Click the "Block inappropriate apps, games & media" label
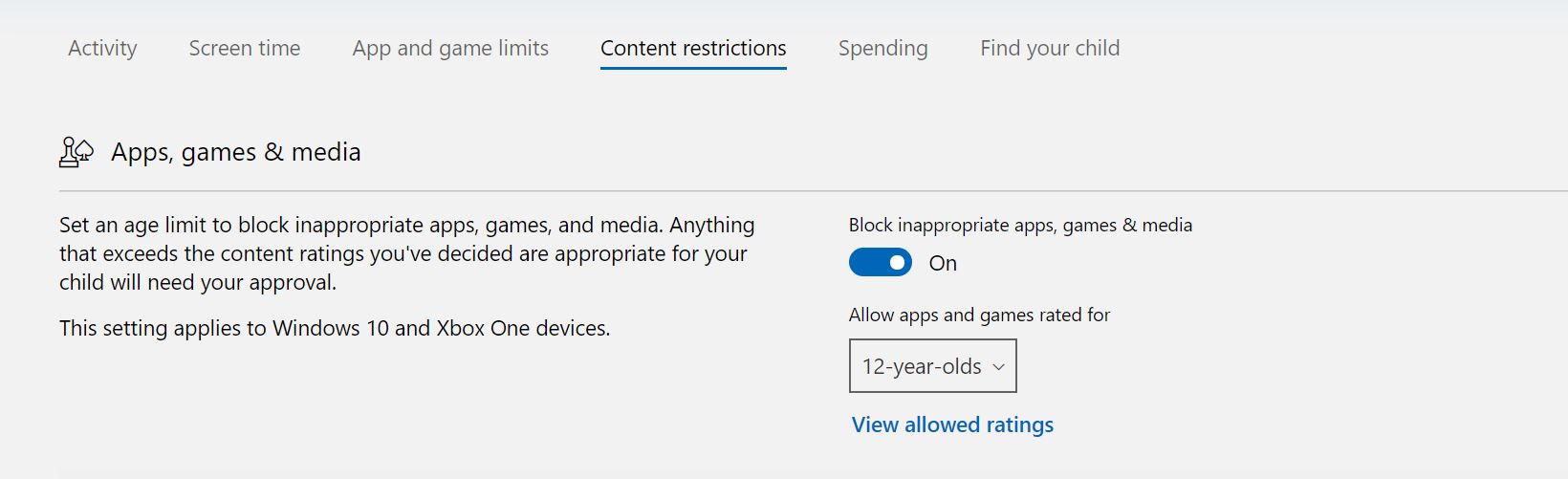Screen dimensions: 1568x479 click(x=1020, y=225)
